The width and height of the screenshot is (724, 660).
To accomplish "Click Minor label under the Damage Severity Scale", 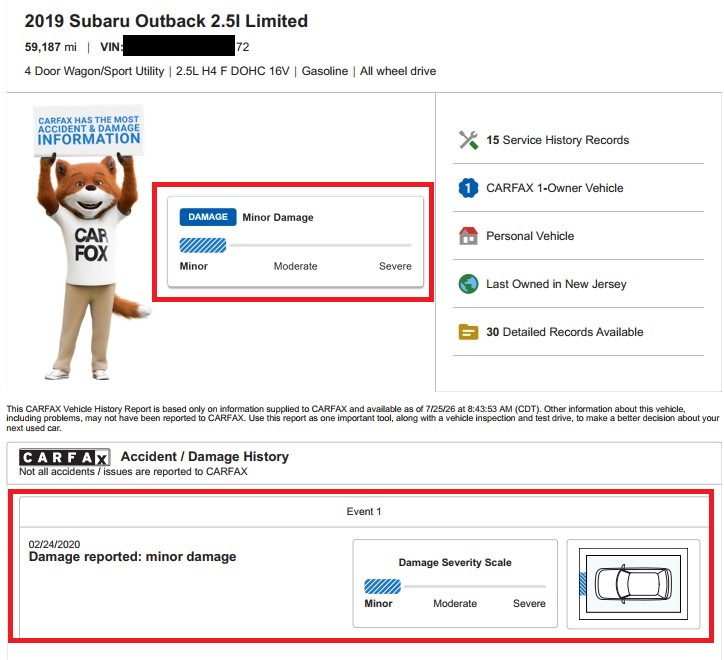I will (378, 603).
